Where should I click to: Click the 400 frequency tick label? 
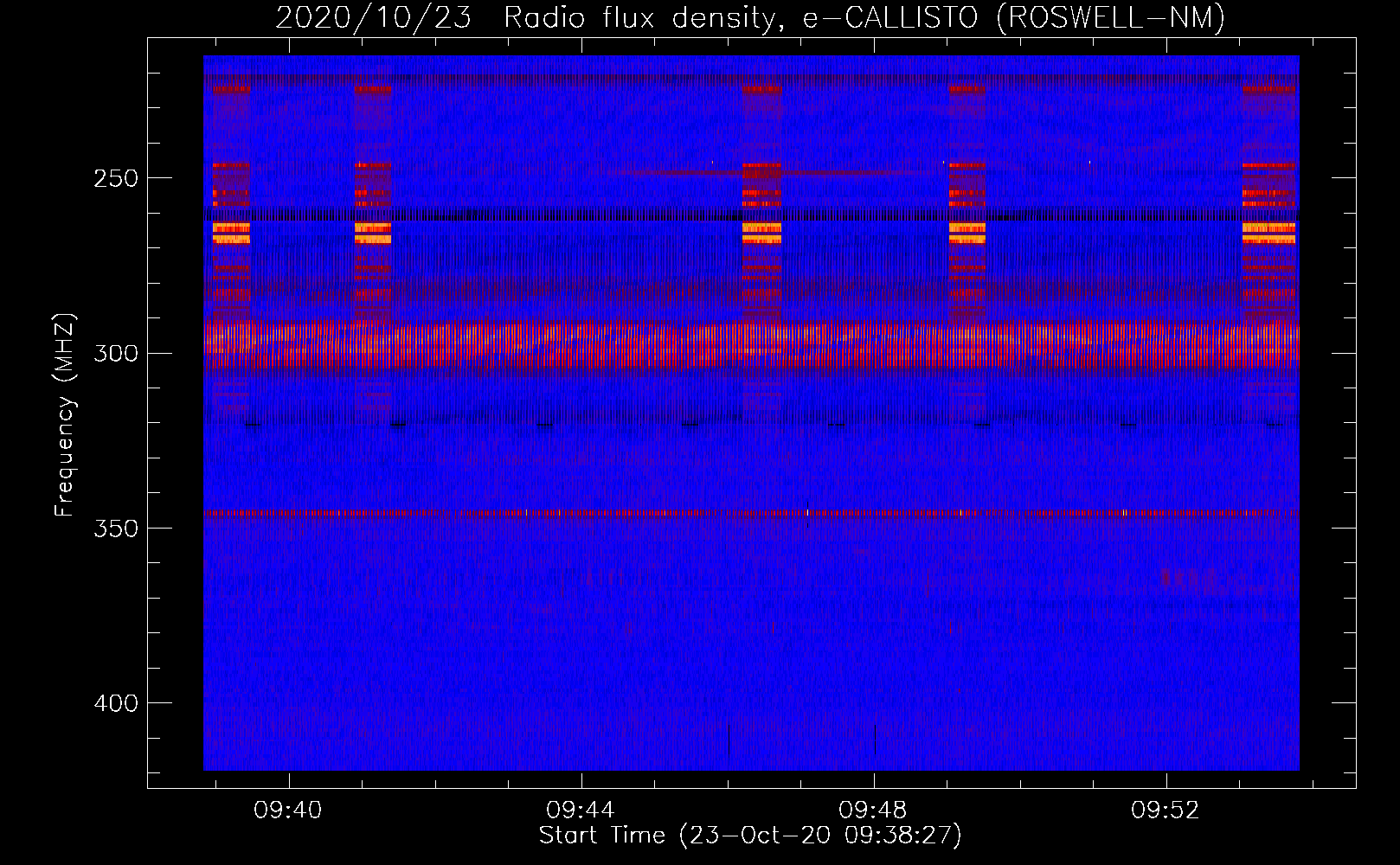click(x=116, y=703)
